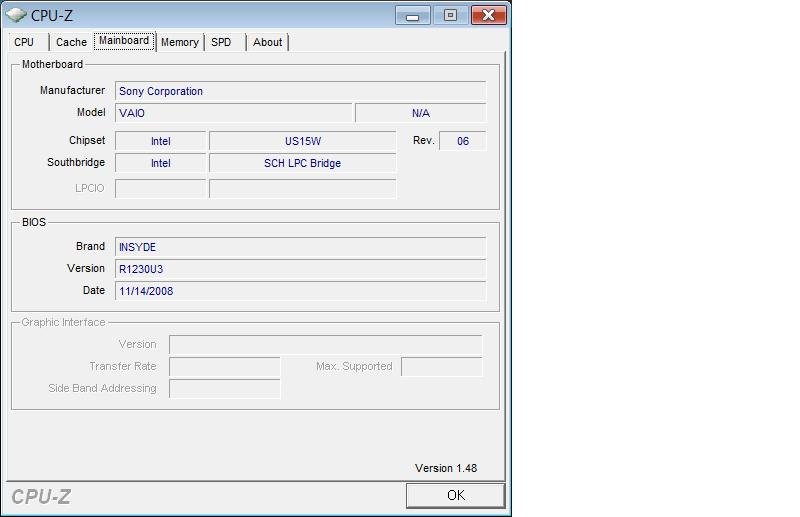Click the Rev. value 06

pos(463,141)
